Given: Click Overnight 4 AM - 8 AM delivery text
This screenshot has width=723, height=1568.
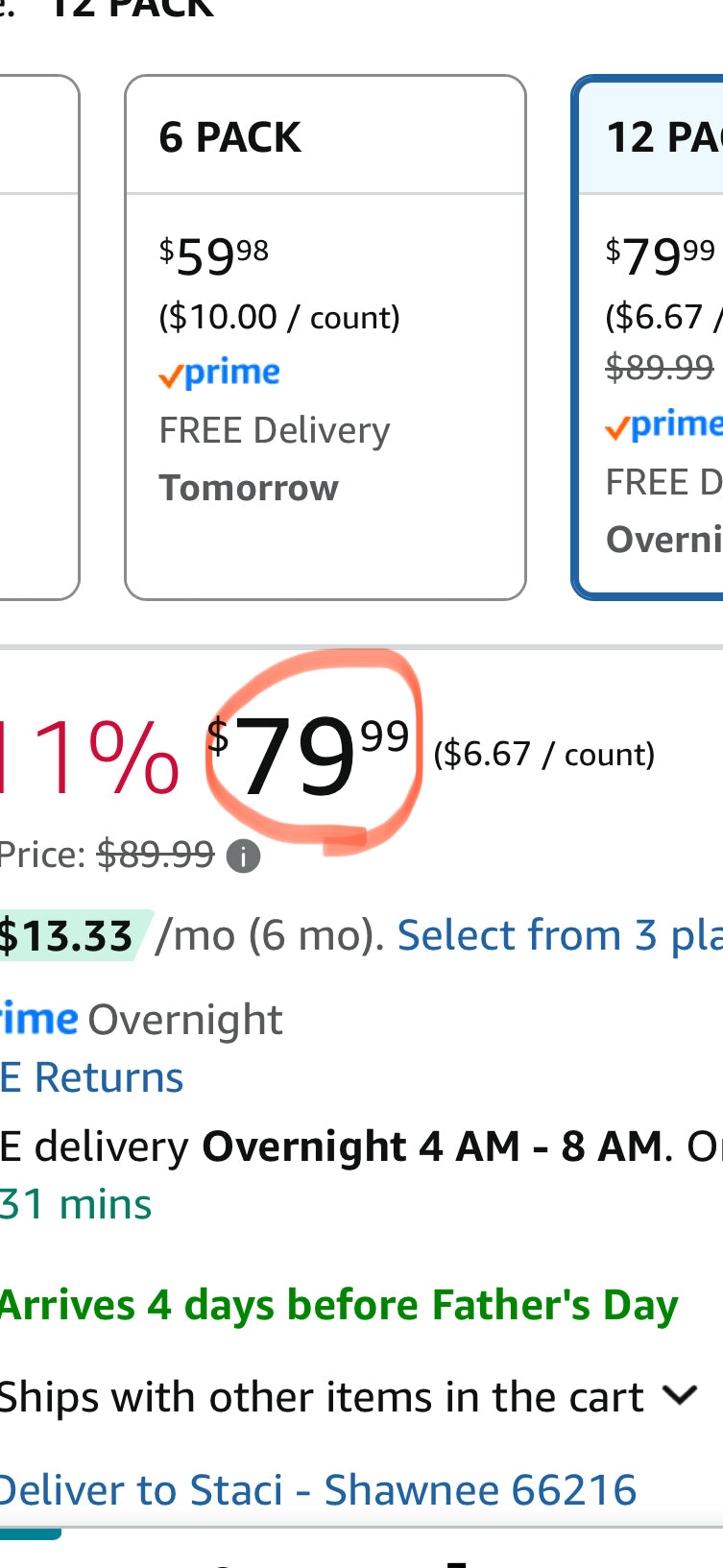Looking at the screenshot, I should click(x=432, y=1146).
